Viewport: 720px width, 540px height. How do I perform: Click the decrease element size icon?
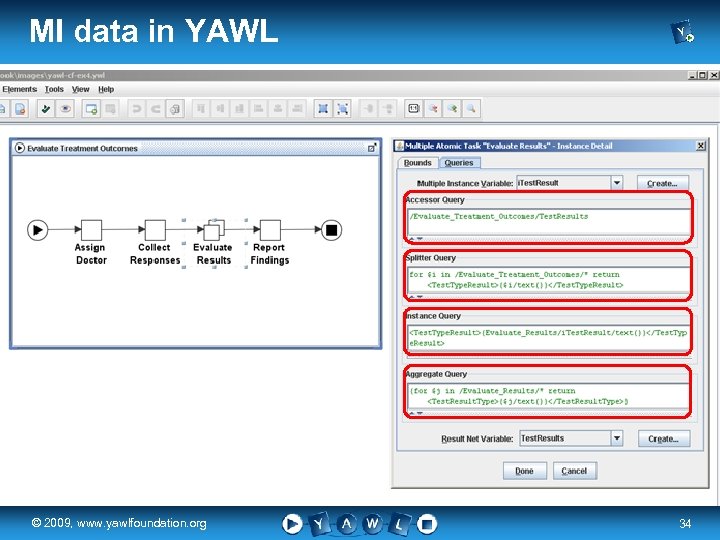coord(343,109)
